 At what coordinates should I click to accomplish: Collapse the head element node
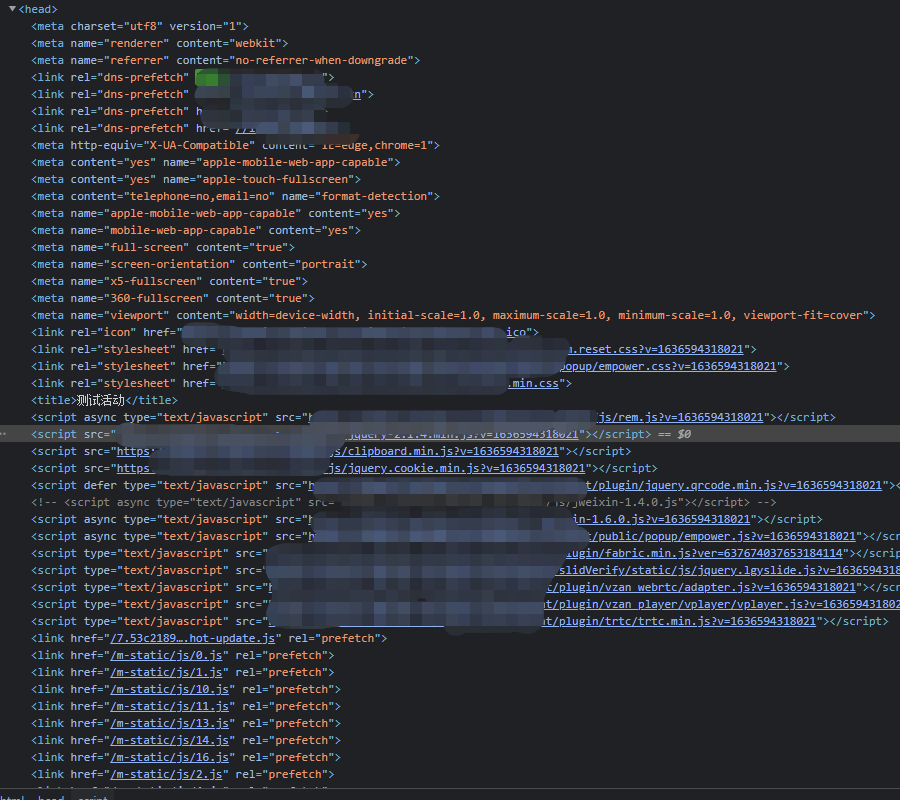(x=12, y=9)
